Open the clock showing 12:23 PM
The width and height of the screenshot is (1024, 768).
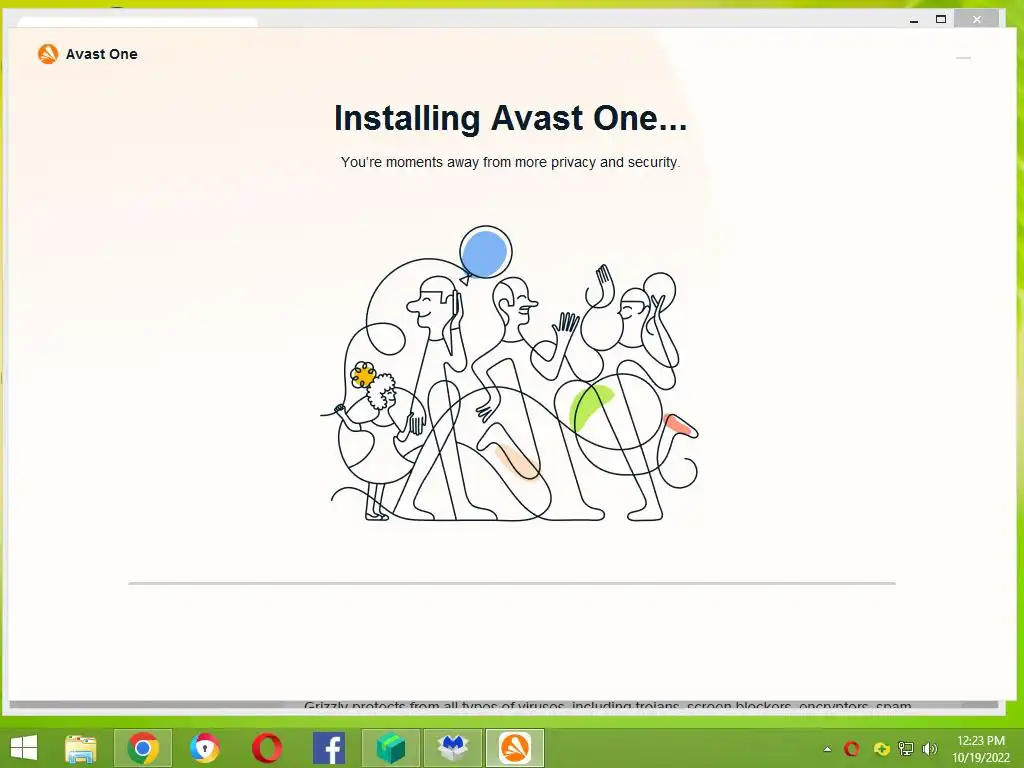pos(981,741)
